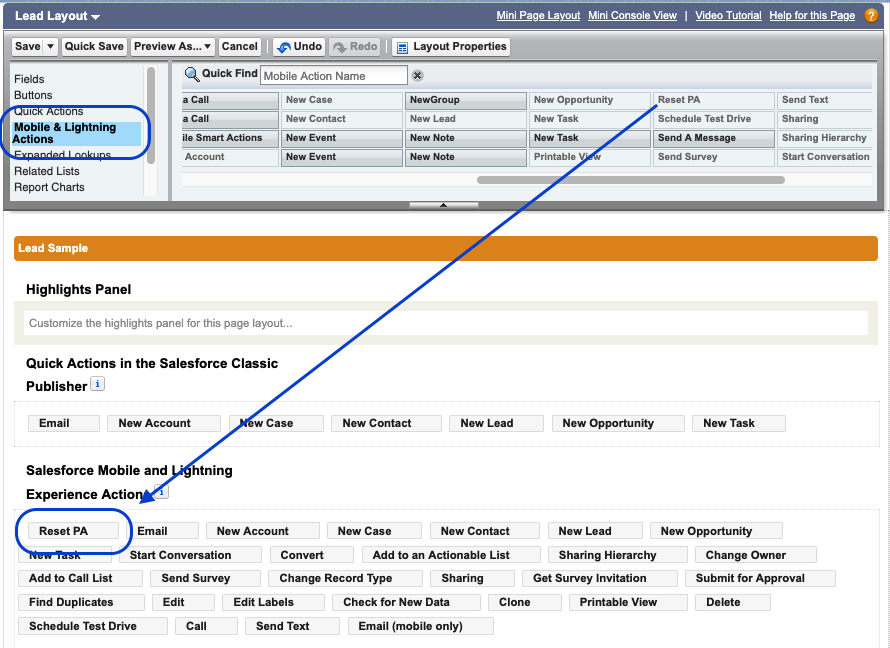This screenshot has height=648, width=890.
Task: Click New Account in Classic Publisher actions
Action: click(x=163, y=423)
